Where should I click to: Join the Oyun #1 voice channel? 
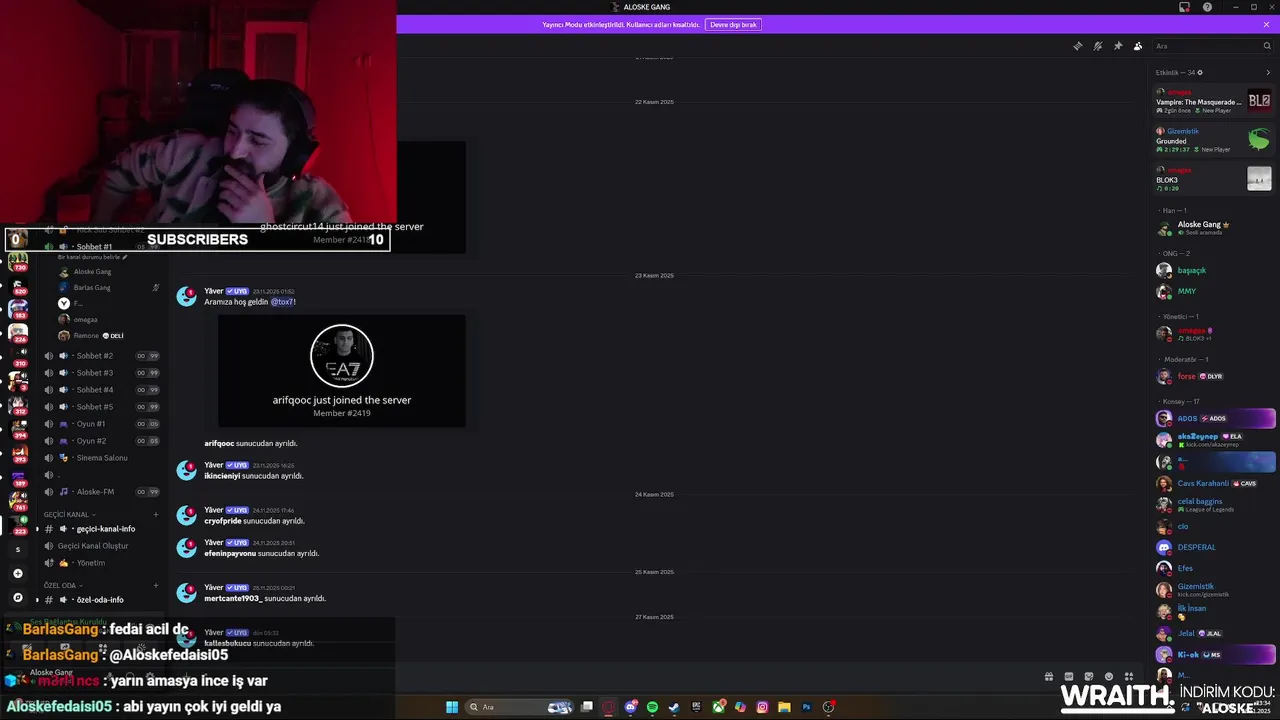(100, 424)
